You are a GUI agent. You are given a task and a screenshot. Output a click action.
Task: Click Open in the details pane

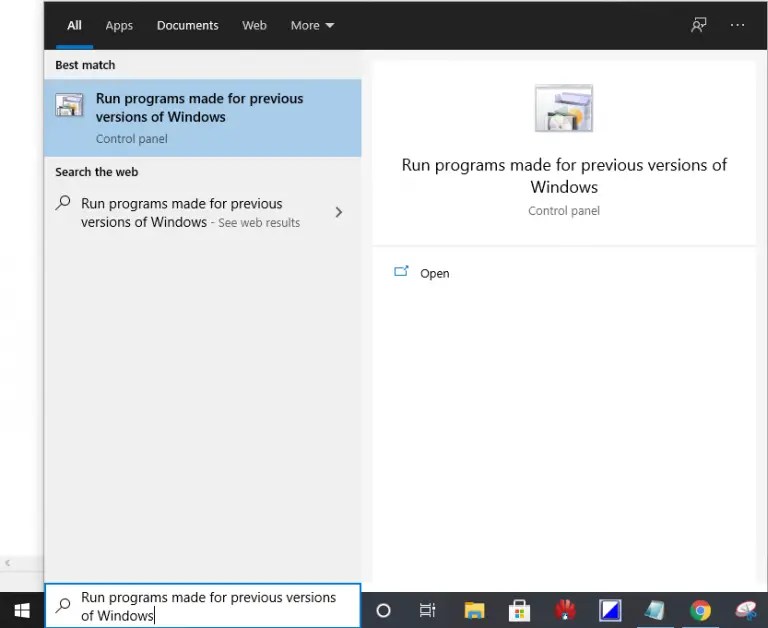point(434,273)
